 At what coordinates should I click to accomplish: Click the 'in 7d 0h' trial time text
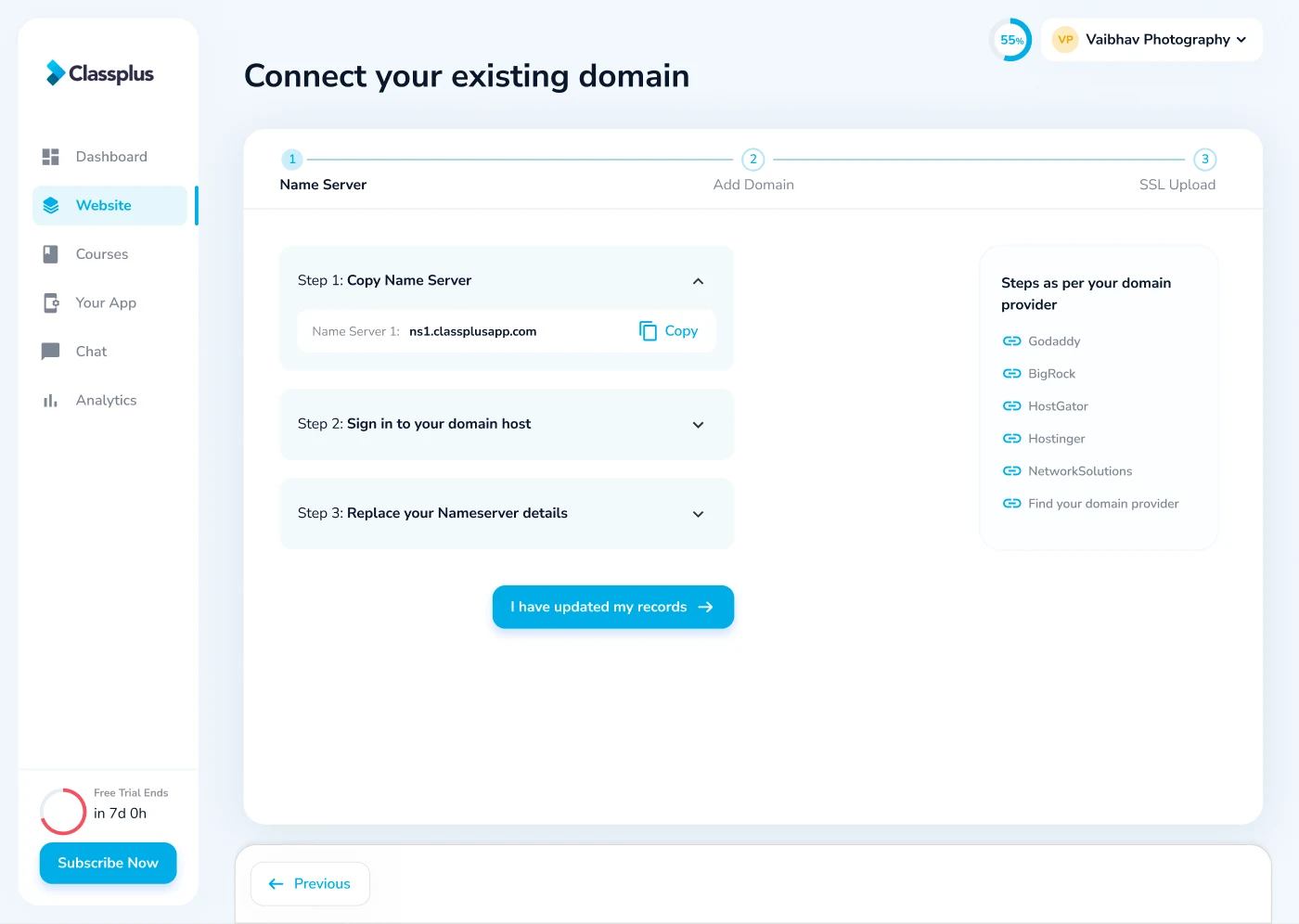click(120, 814)
